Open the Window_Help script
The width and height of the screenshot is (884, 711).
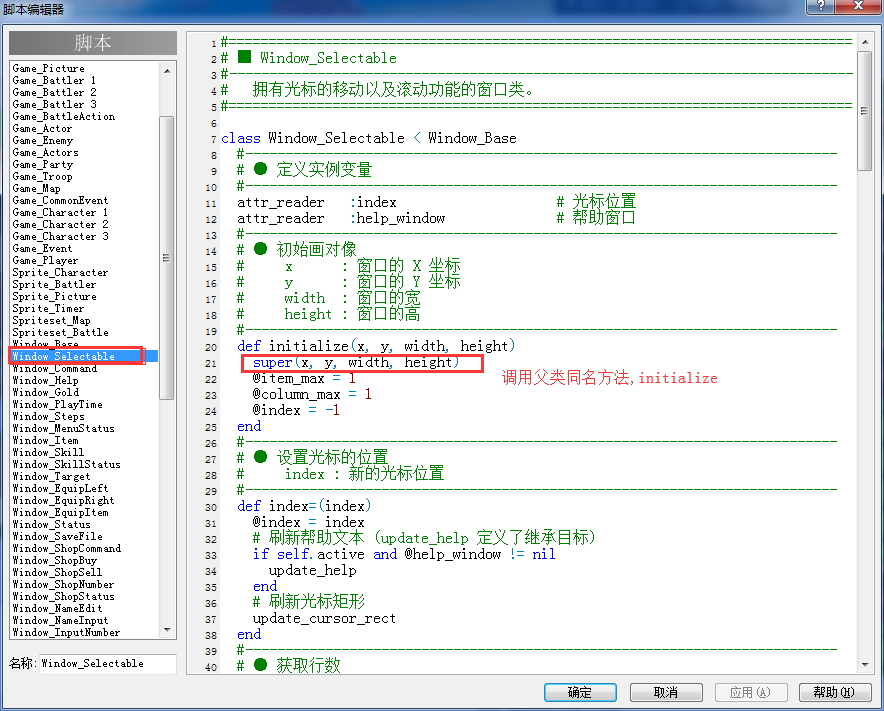pyautogui.click(x=45, y=381)
